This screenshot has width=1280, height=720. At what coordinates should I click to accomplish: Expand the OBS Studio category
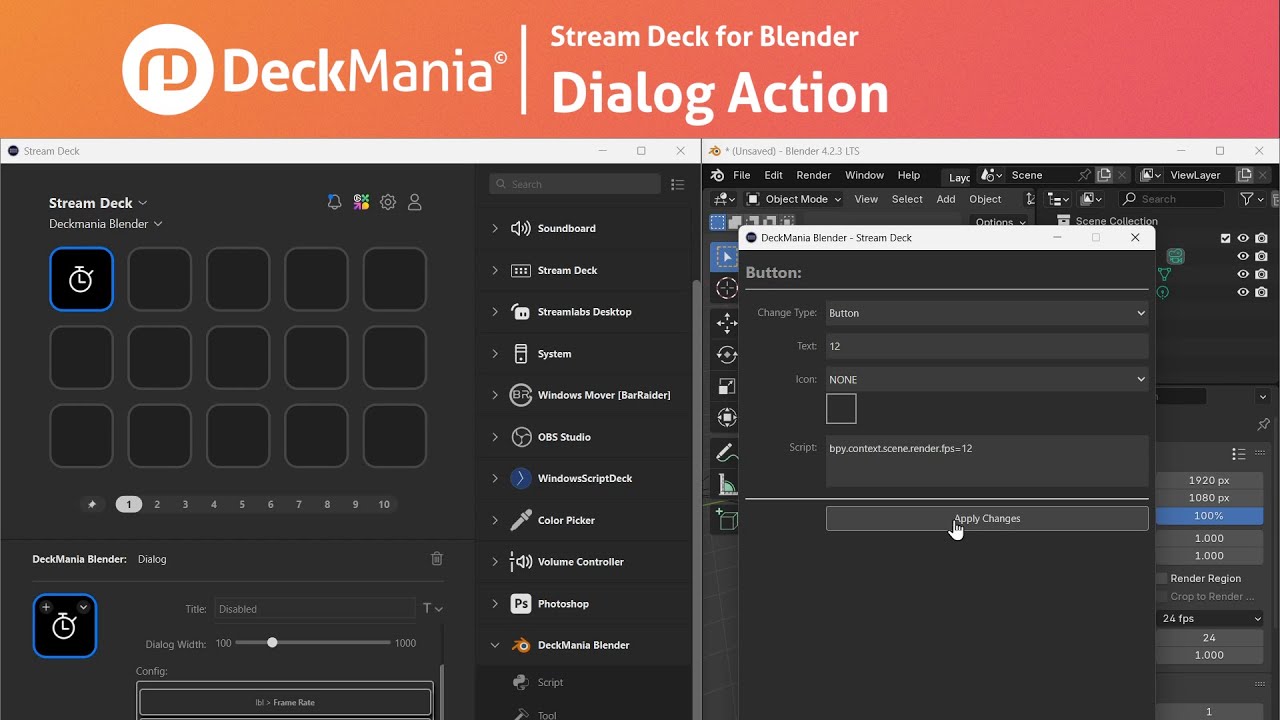[495, 437]
